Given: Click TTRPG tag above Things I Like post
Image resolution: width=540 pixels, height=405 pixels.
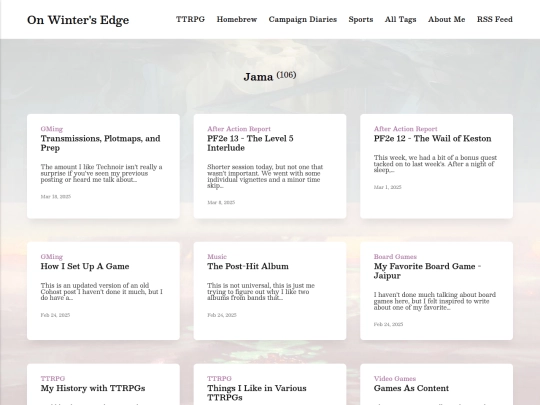Looking at the screenshot, I should (x=219, y=378).
